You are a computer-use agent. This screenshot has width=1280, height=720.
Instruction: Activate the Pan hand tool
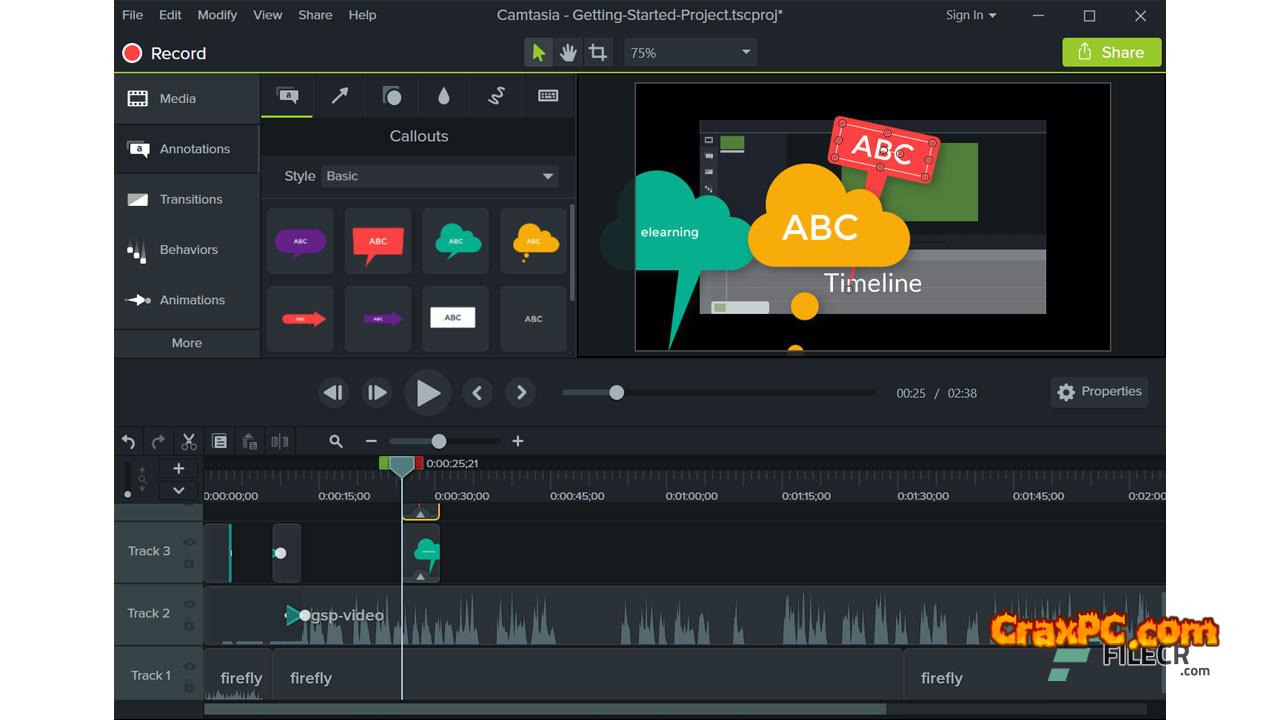(568, 53)
